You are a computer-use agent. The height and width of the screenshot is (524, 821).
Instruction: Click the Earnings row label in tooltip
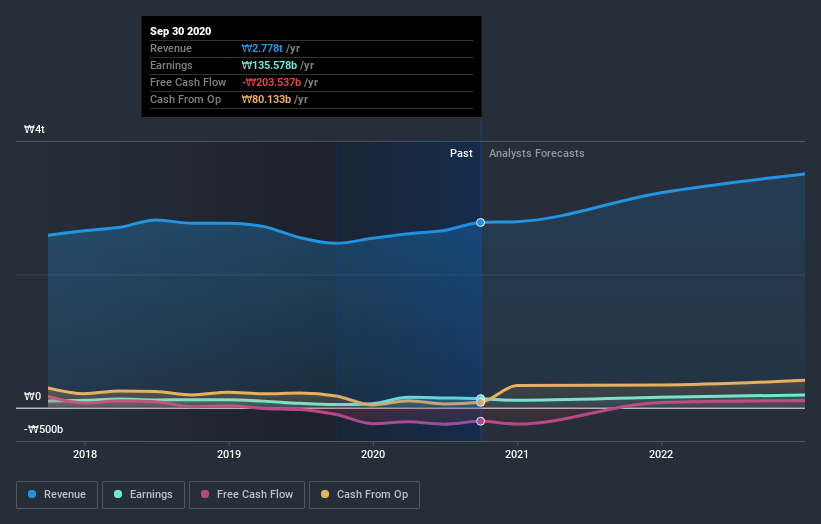(x=171, y=65)
